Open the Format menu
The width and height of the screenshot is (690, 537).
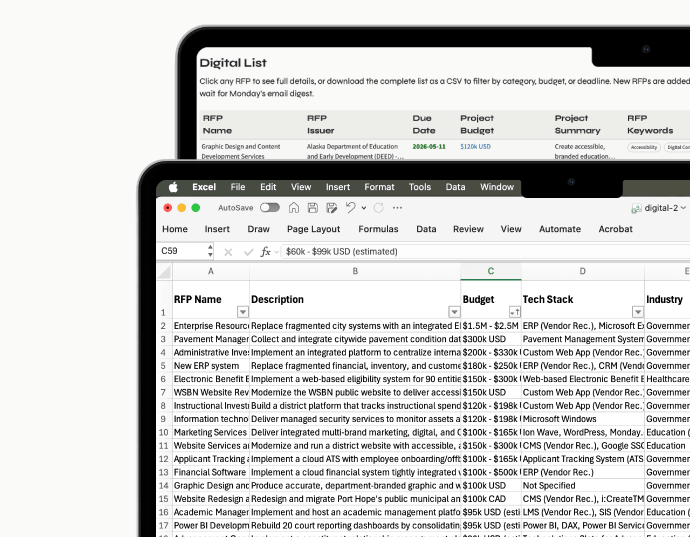click(379, 187)
